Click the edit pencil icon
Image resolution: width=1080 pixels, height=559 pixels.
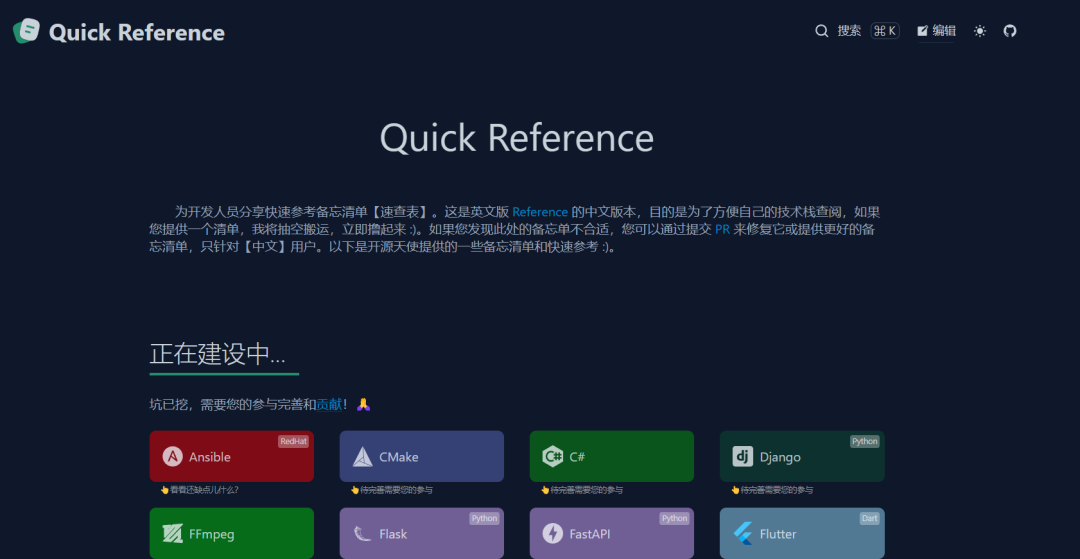[922, 31]
